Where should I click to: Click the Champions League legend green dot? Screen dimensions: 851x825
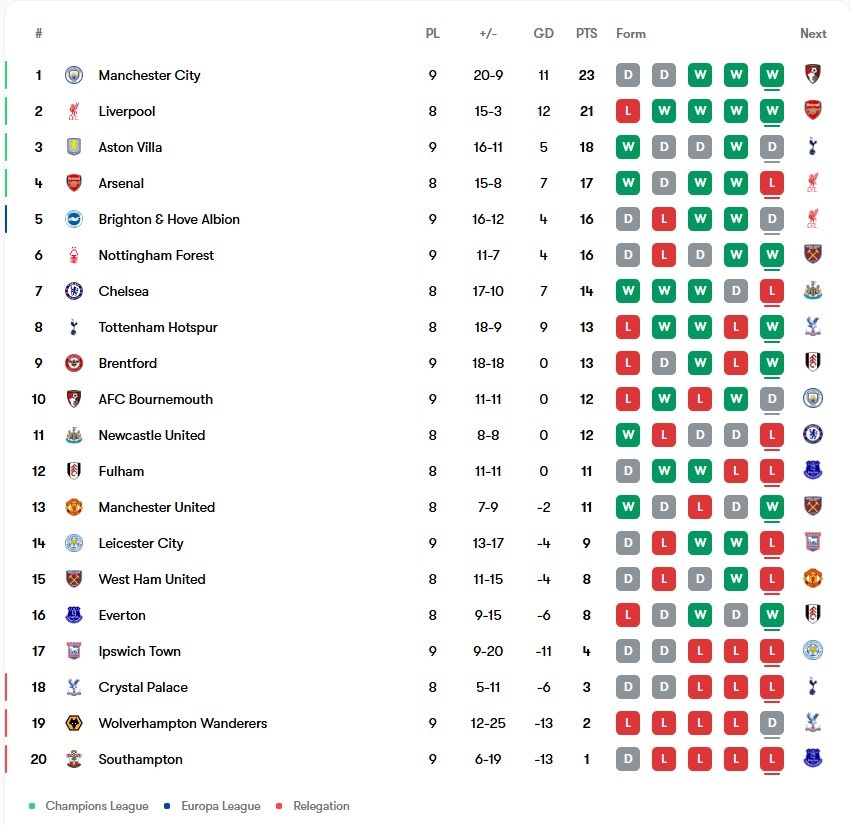[32, 806]
